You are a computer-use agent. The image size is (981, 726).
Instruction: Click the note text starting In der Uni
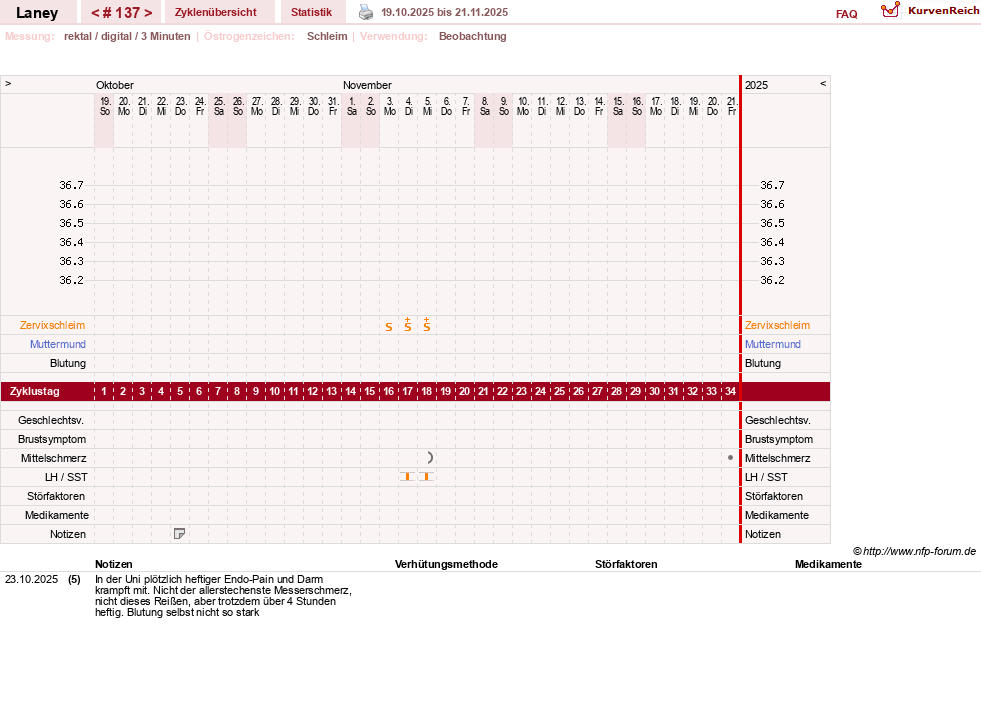(x=223, y=596)
